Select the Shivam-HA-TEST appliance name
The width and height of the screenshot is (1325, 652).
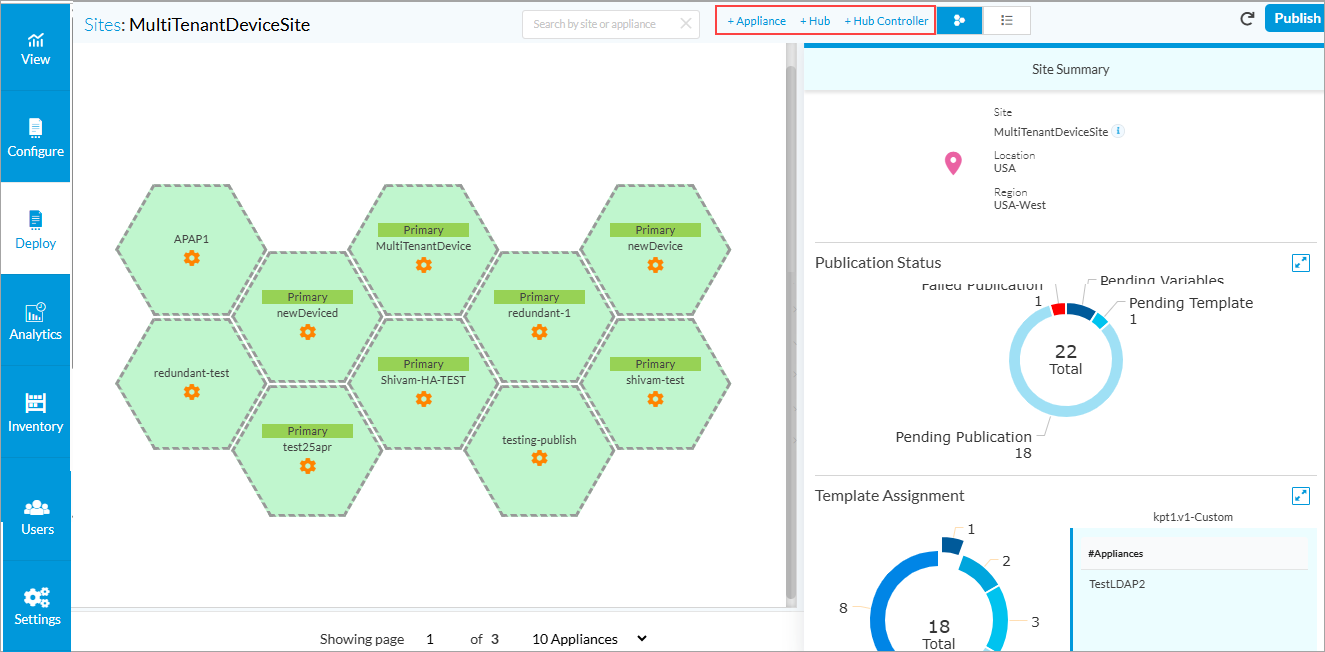click(x=424, y=380)
